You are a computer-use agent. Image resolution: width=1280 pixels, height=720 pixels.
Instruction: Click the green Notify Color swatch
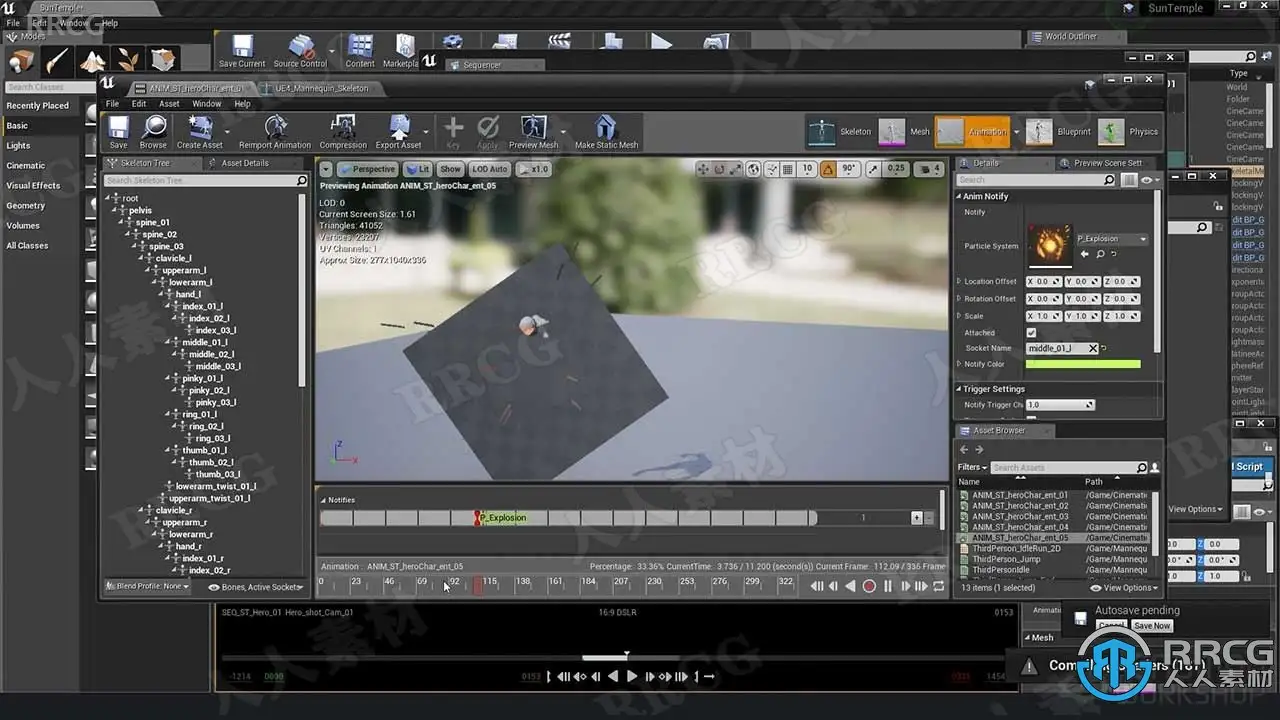(x=1082, y=364)
